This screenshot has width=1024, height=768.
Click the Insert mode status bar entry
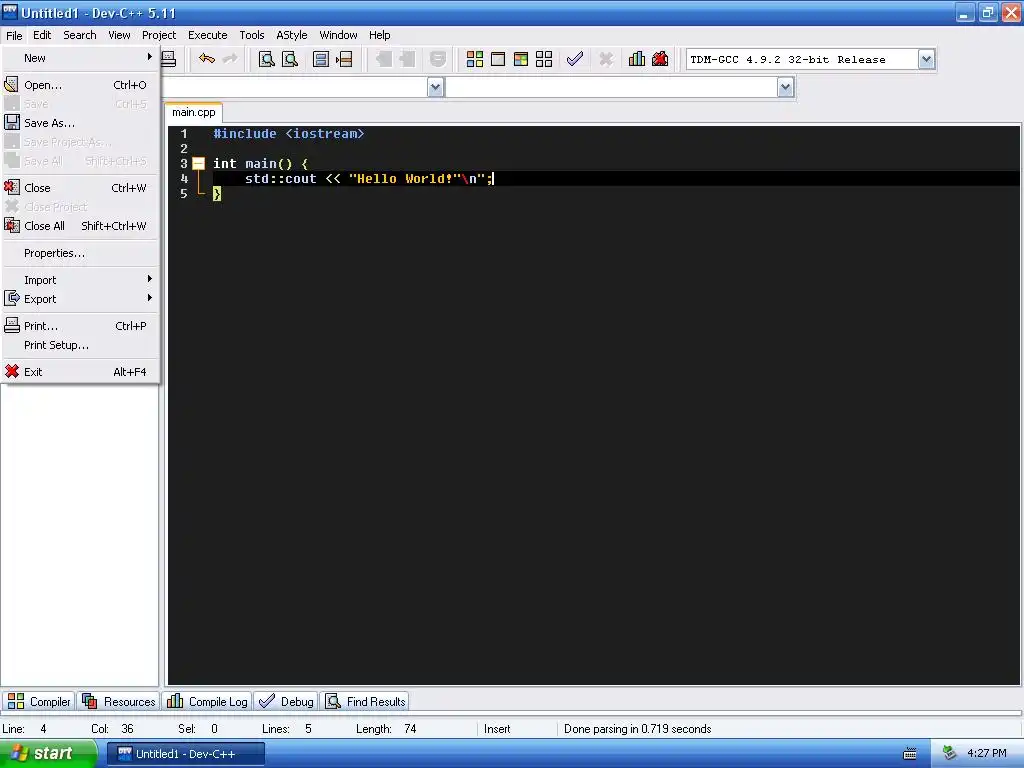497,729
